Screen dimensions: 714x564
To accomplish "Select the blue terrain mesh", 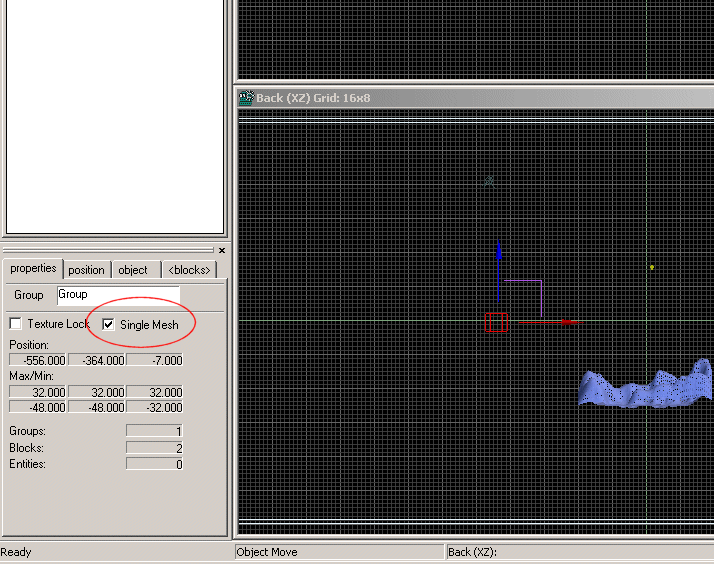I will click(x=645, y=385).
